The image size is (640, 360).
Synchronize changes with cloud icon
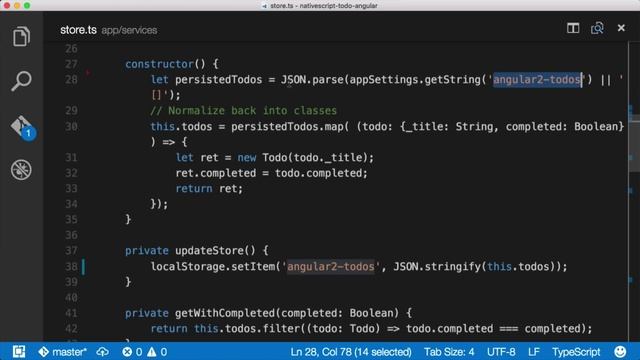[102, 351]
